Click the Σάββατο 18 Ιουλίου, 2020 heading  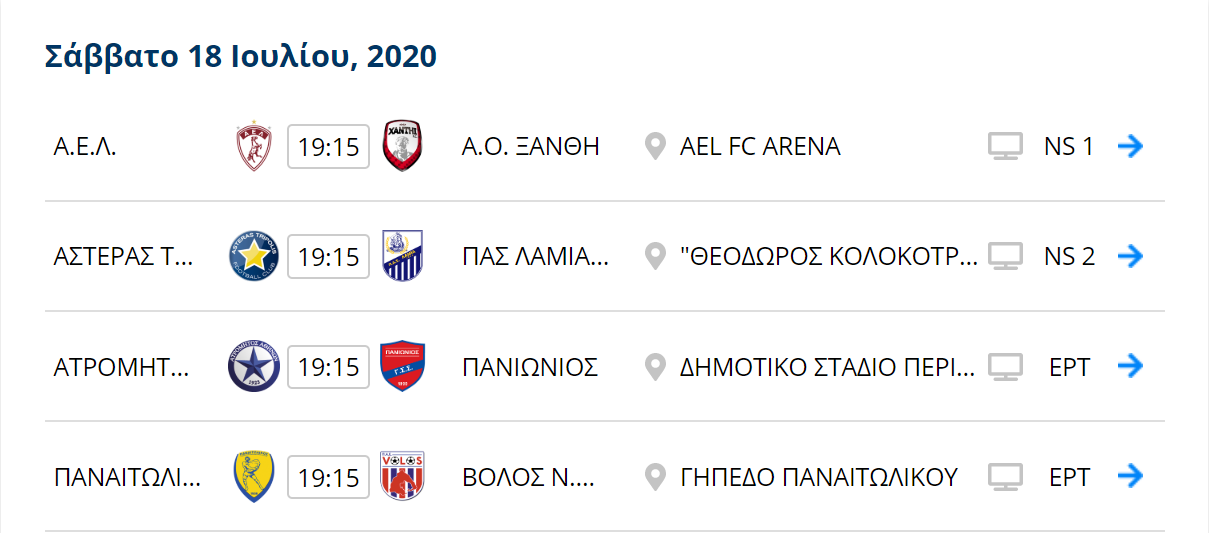(241, 57)
